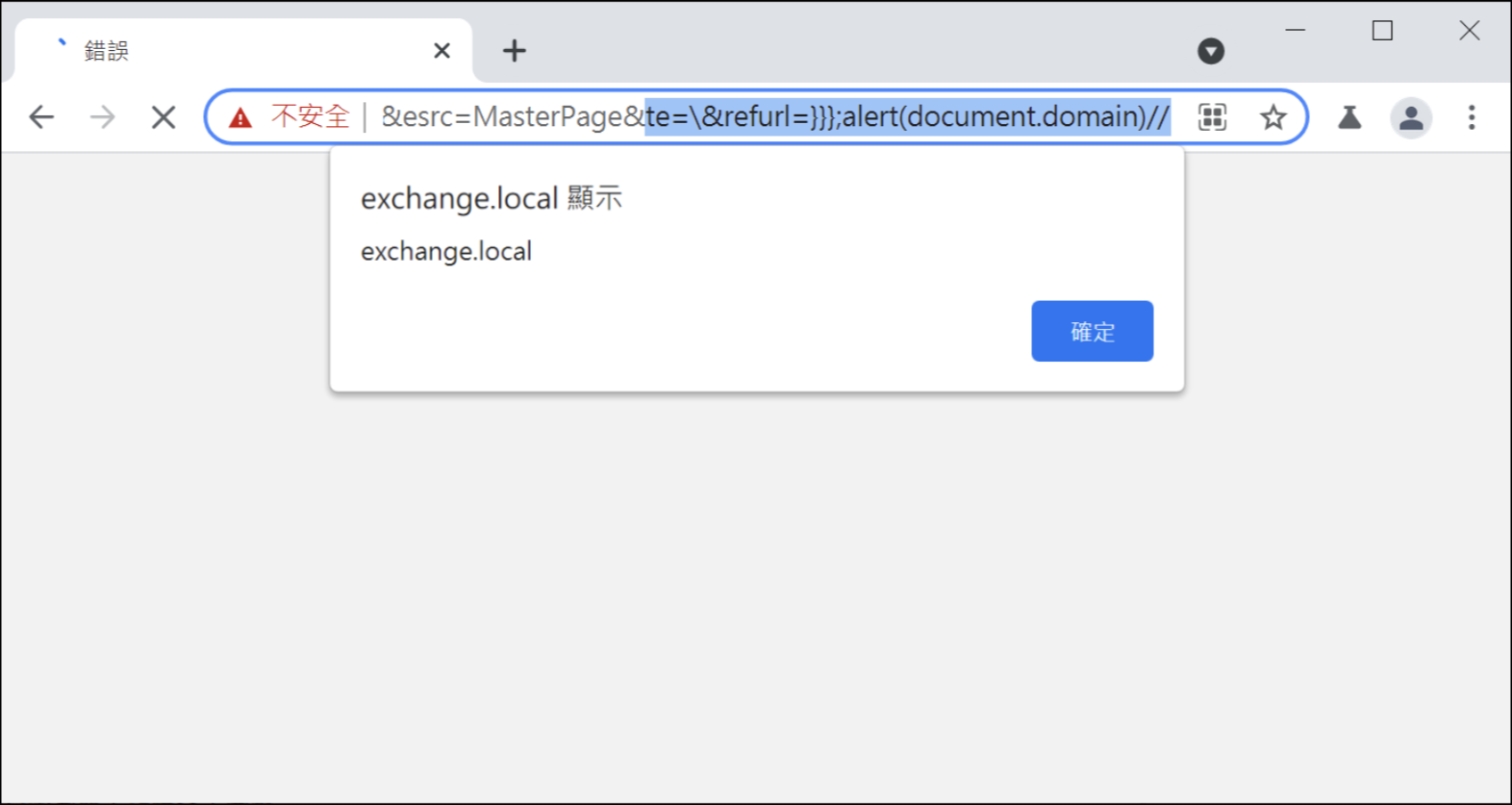This screenshot has height=805, width=1512.
Task: Open site info via red warning triangle
Action: click(239, 117)
